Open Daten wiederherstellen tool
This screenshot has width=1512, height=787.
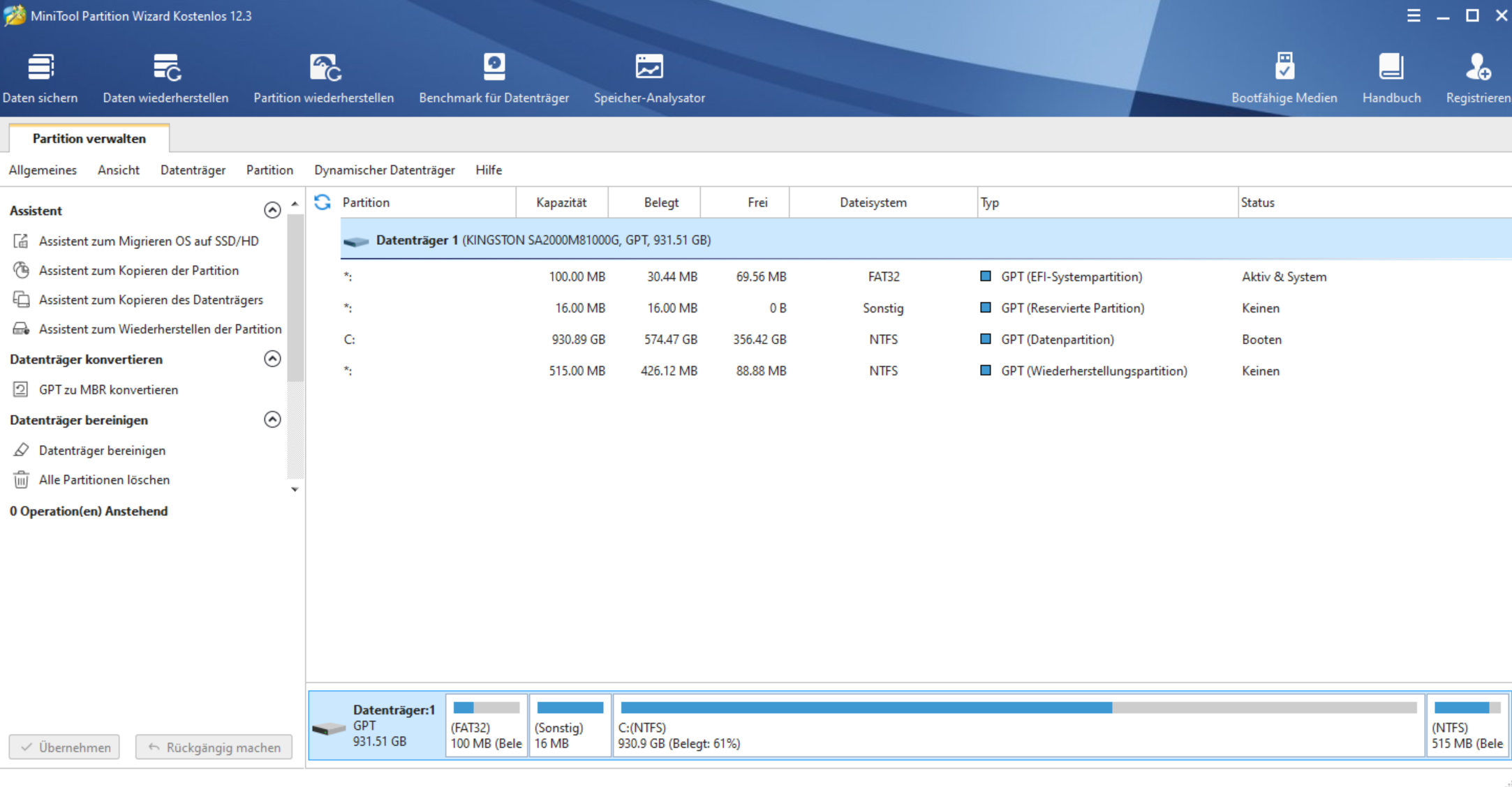pyautogui.click(x=166, y=68)
